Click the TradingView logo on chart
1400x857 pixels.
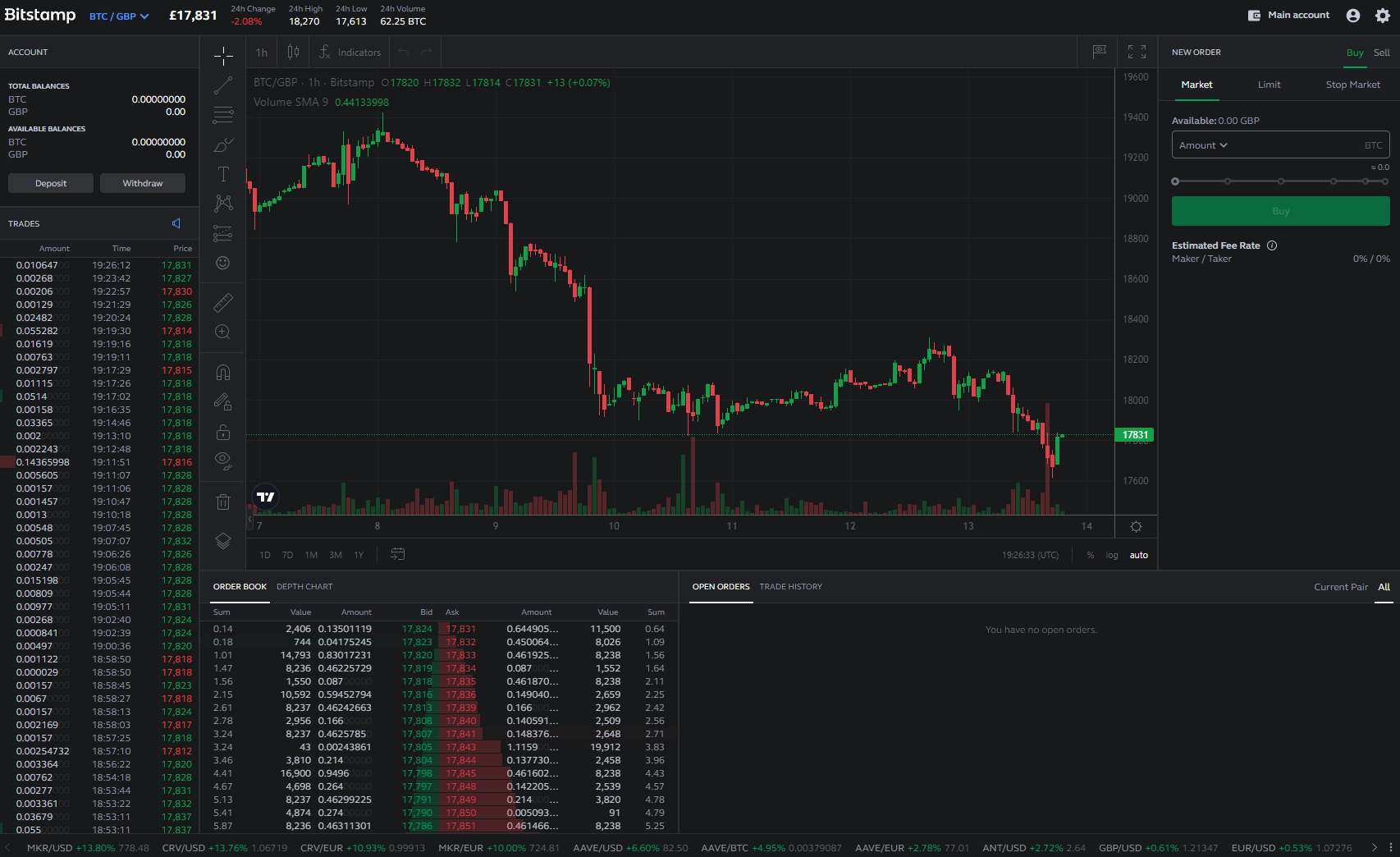click(266, 497)
